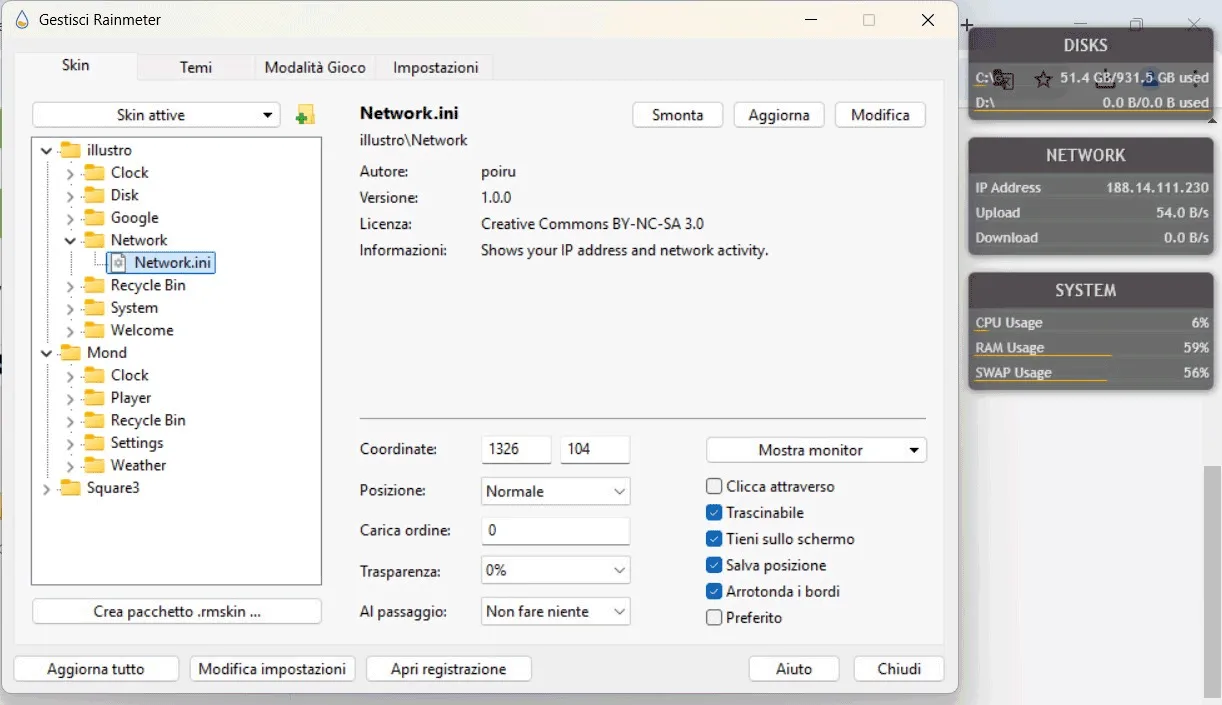Click the Square3 folder icon
This screenshot has width=1222, height=705.
[x=70, y=488]
